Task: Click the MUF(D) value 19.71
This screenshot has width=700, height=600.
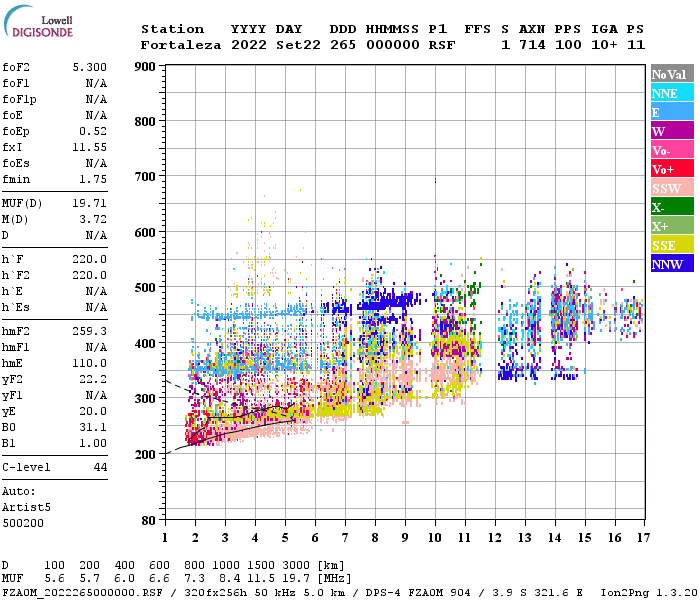Action: click(90, 204)
